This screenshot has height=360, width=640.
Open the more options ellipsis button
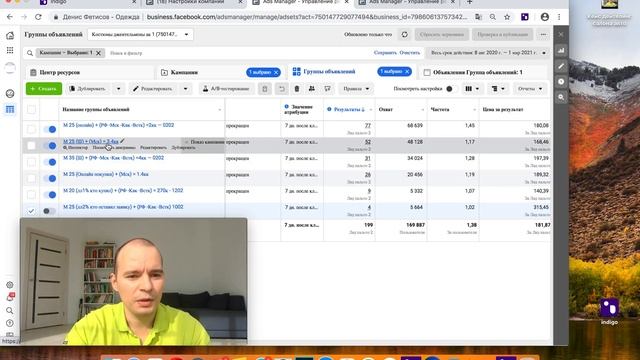(543, 34)
